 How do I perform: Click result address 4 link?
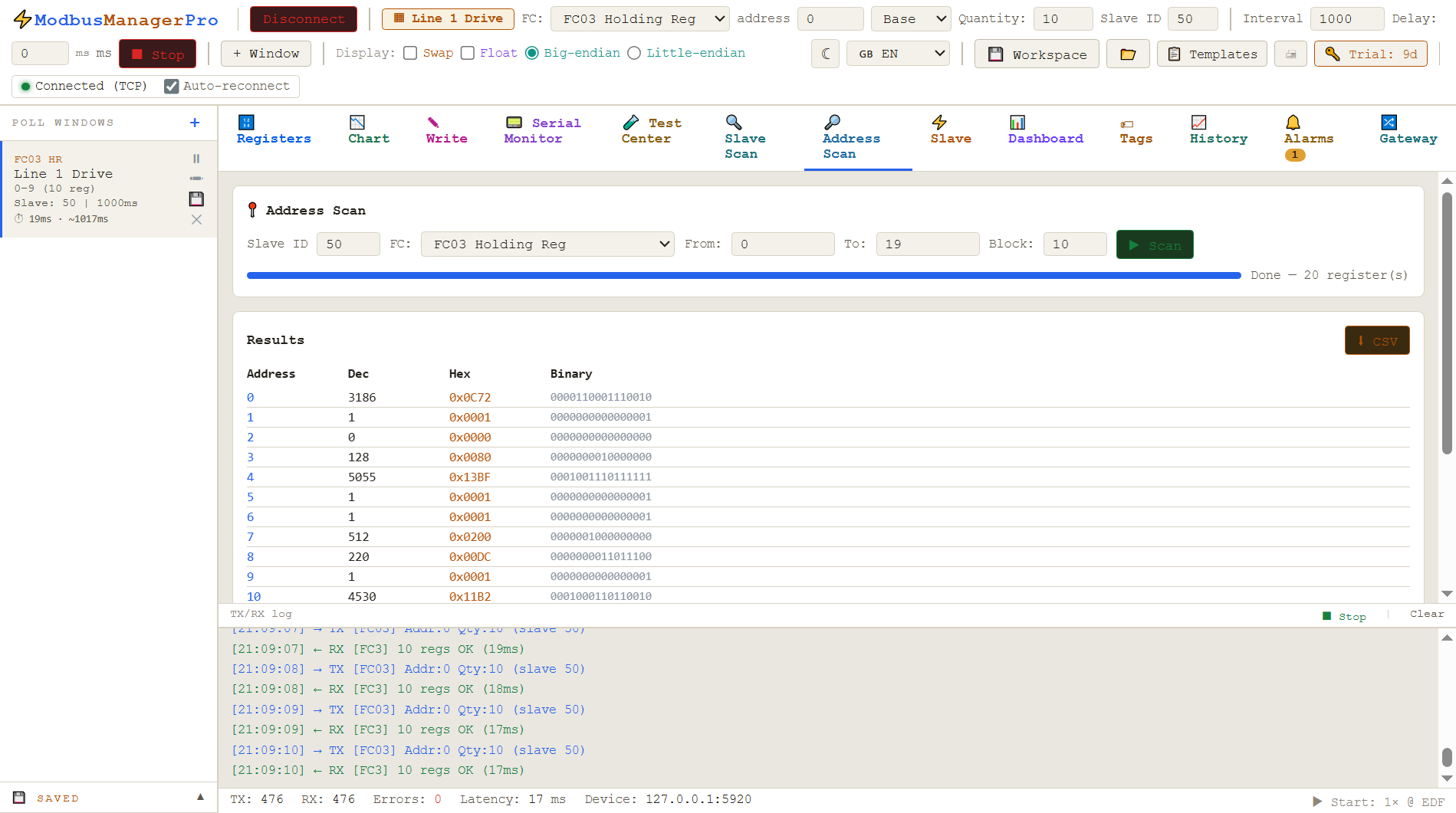(250, 477)
